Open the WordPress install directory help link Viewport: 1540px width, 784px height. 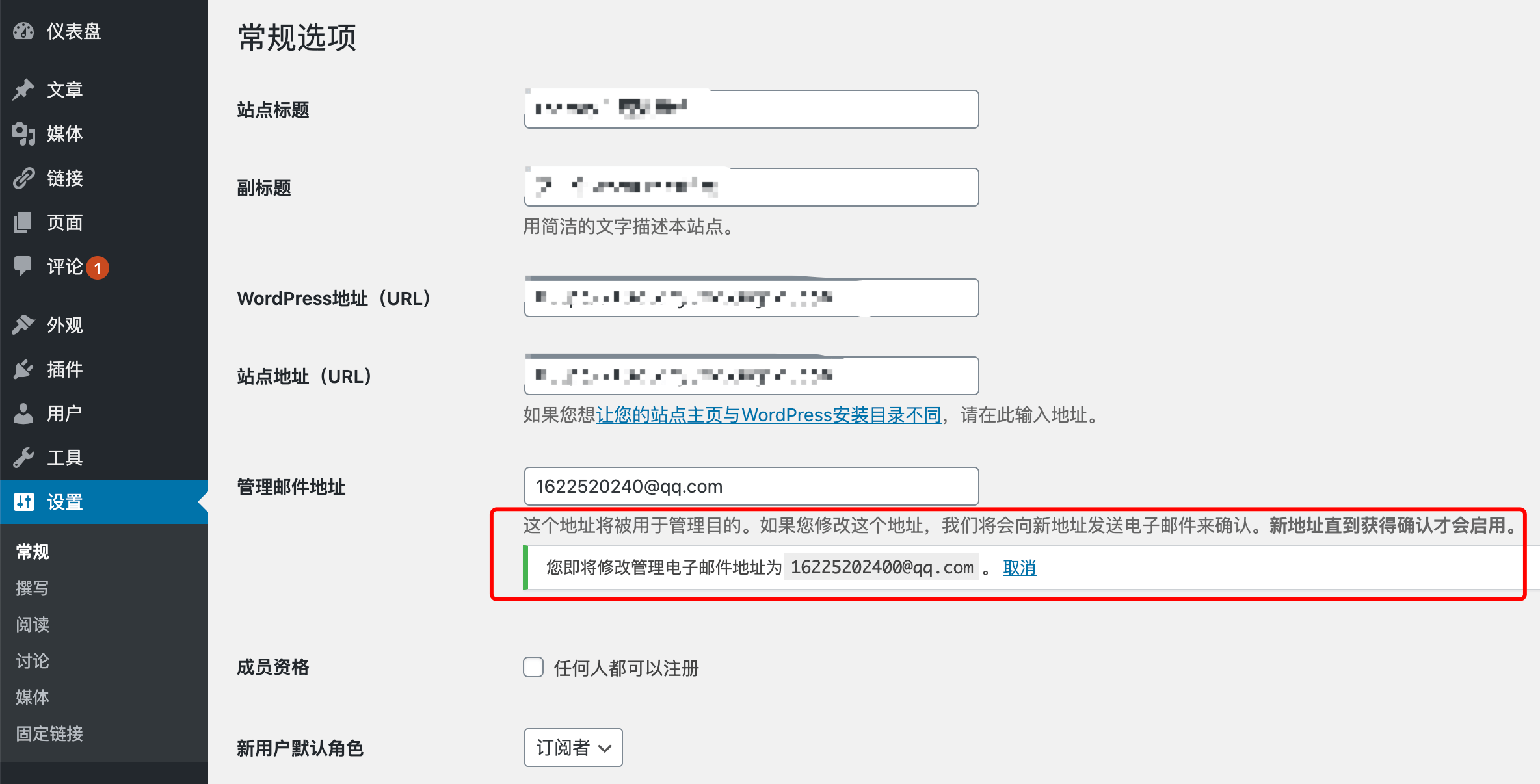pyautogui.click(x=769, y=415)
